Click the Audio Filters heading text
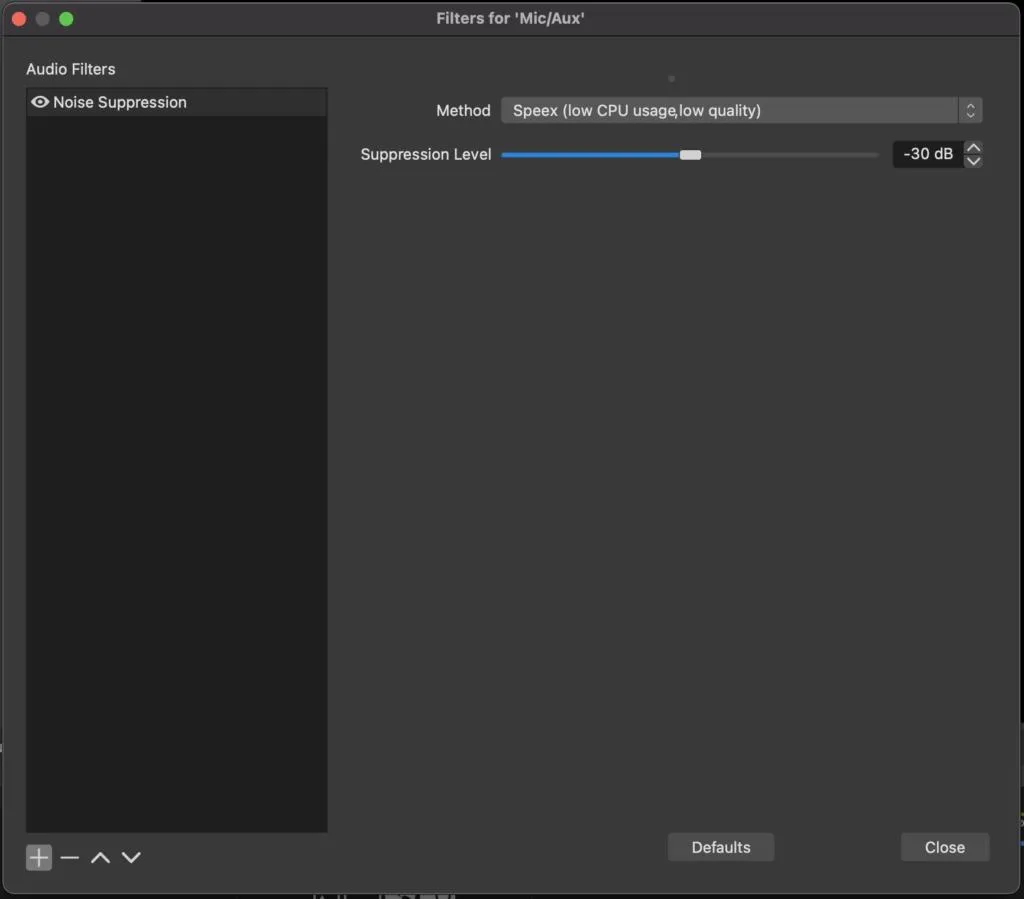Screen dimensions: 1024x899 [71, 69]
